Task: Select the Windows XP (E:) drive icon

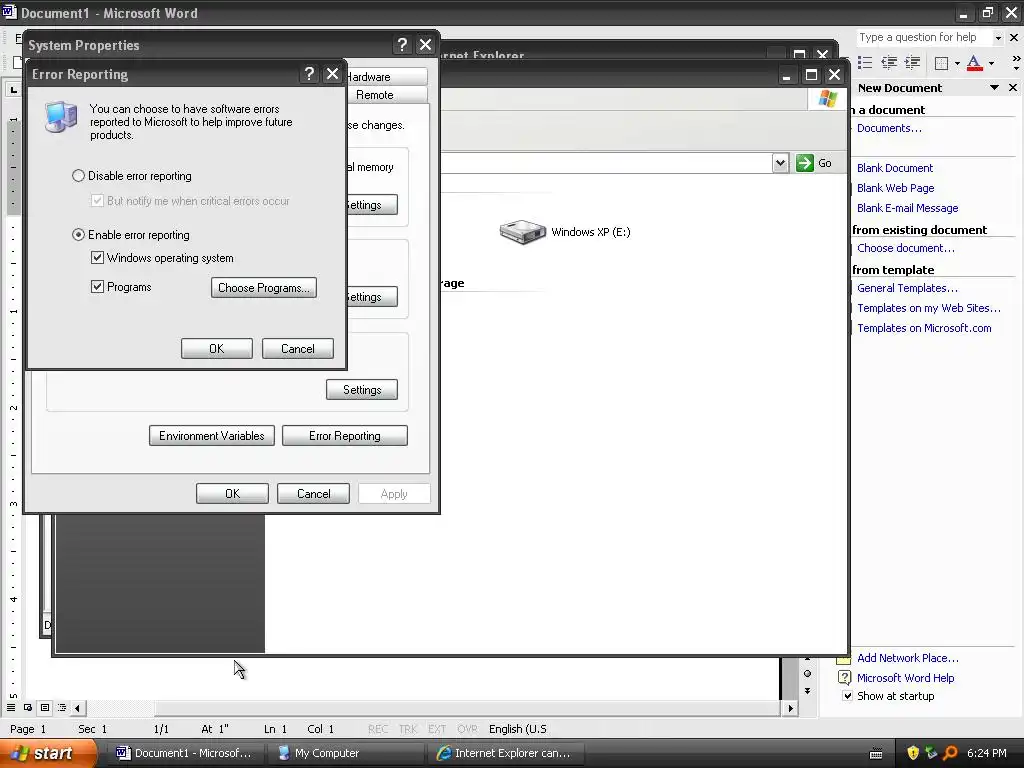Action: tap(522, 232)
